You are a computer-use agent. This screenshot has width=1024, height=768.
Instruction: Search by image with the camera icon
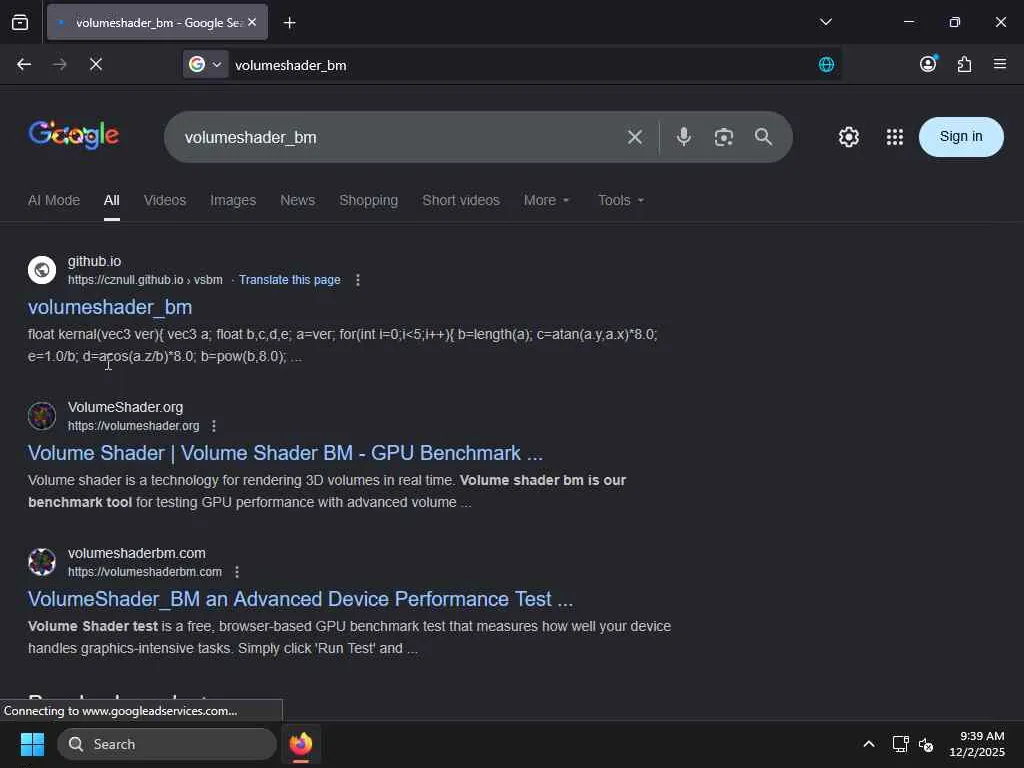(724, 137)
